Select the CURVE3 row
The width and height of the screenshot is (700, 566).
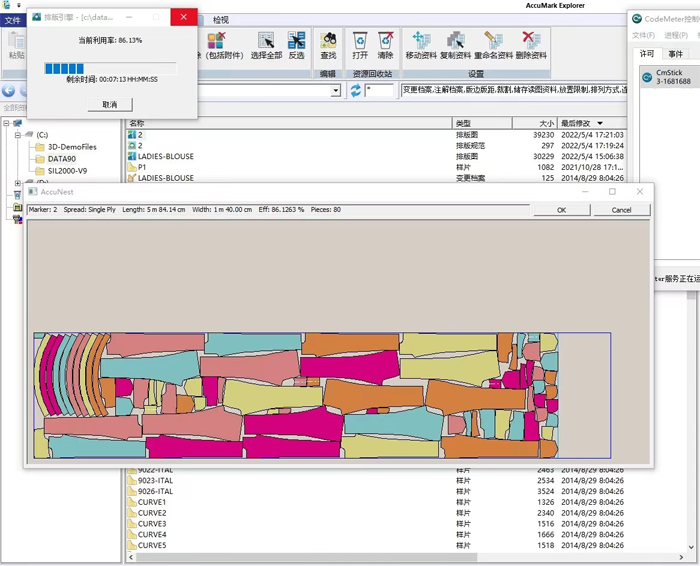click(375, 524)
